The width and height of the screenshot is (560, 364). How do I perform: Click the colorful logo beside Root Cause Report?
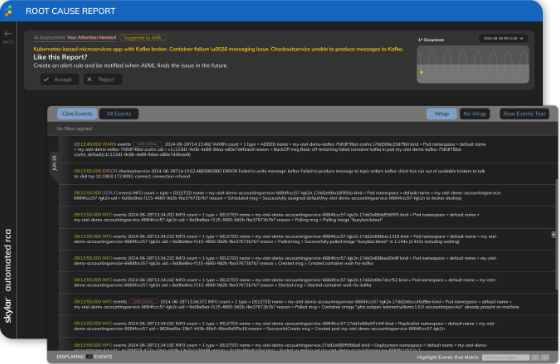pos(9,11)
